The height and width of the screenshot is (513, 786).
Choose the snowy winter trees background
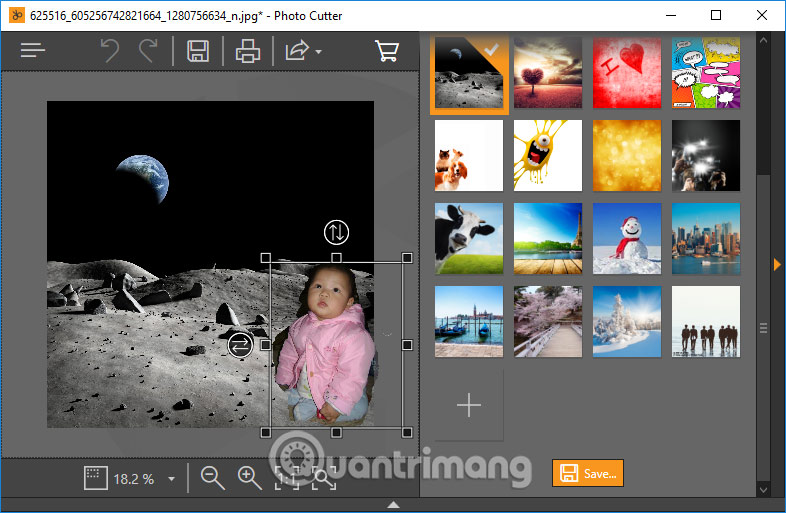tap(627, 321)
